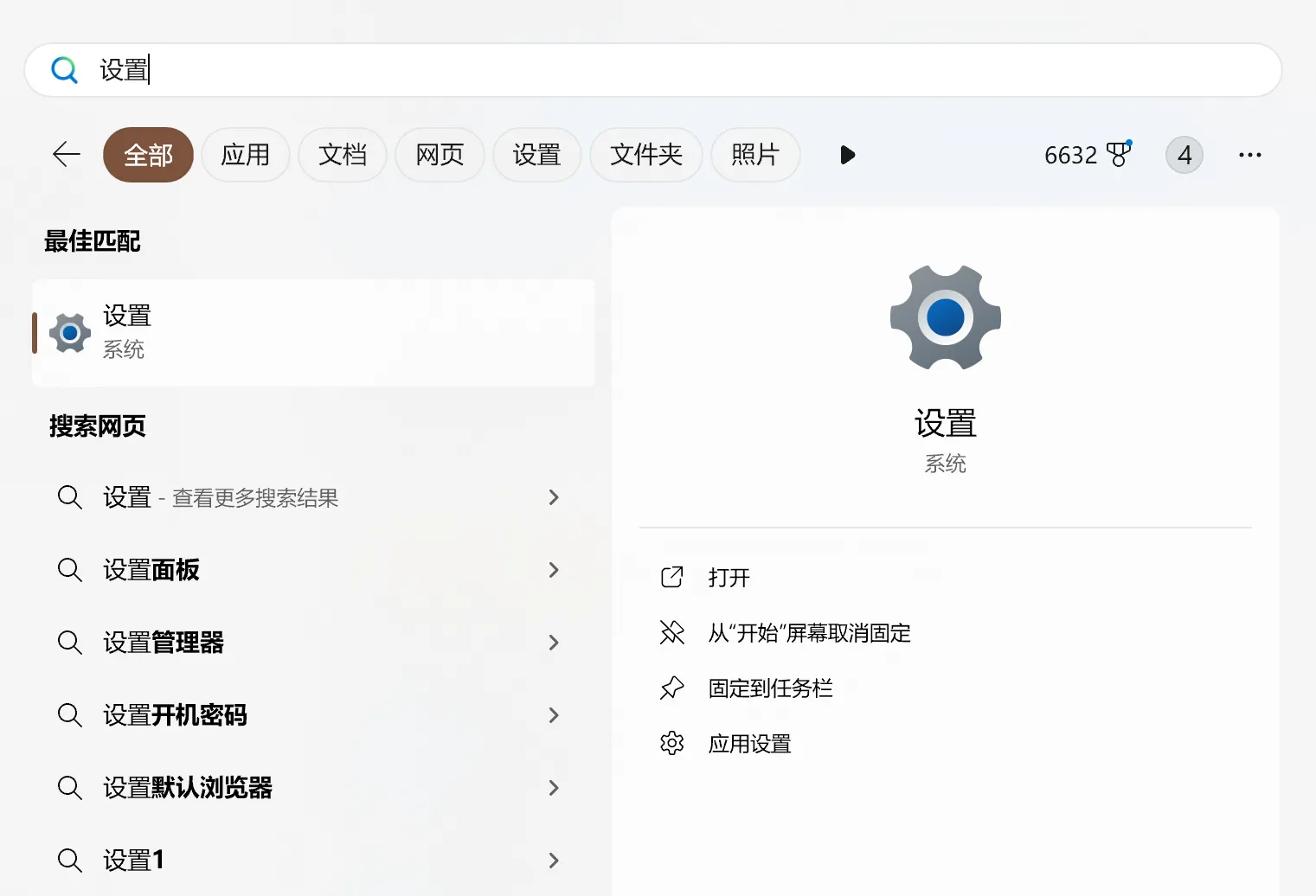Click the arrow showing more filter categories
This screenshot has height=896, width=1316.
(847, 155)
